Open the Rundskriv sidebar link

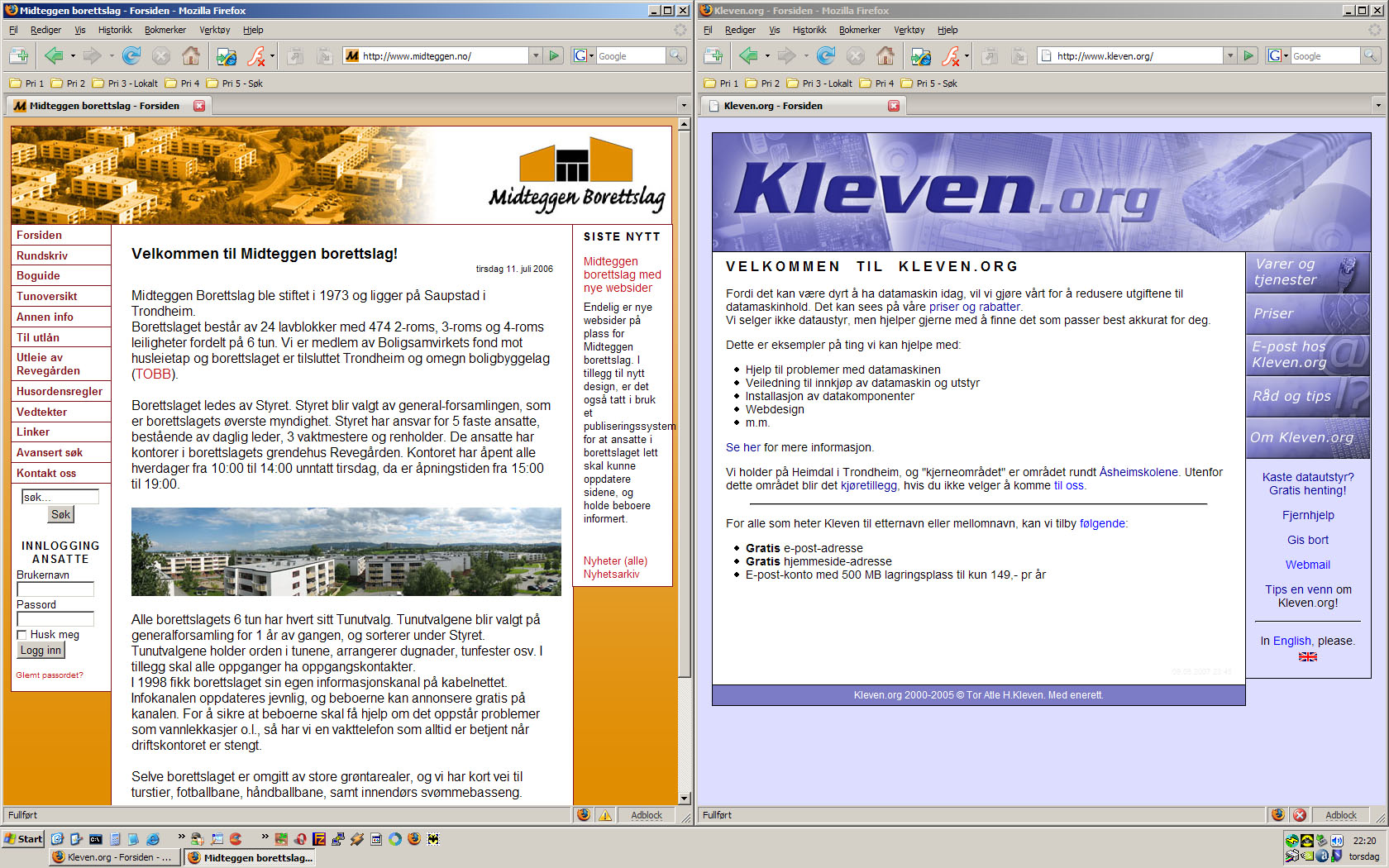click(42, 255)
